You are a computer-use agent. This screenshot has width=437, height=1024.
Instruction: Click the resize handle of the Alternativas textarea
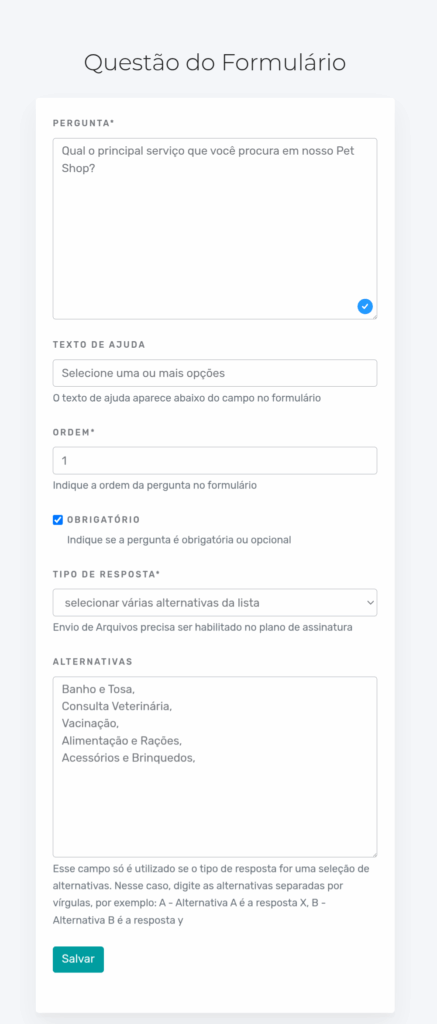pyautogui.click(x=373, y=854)
